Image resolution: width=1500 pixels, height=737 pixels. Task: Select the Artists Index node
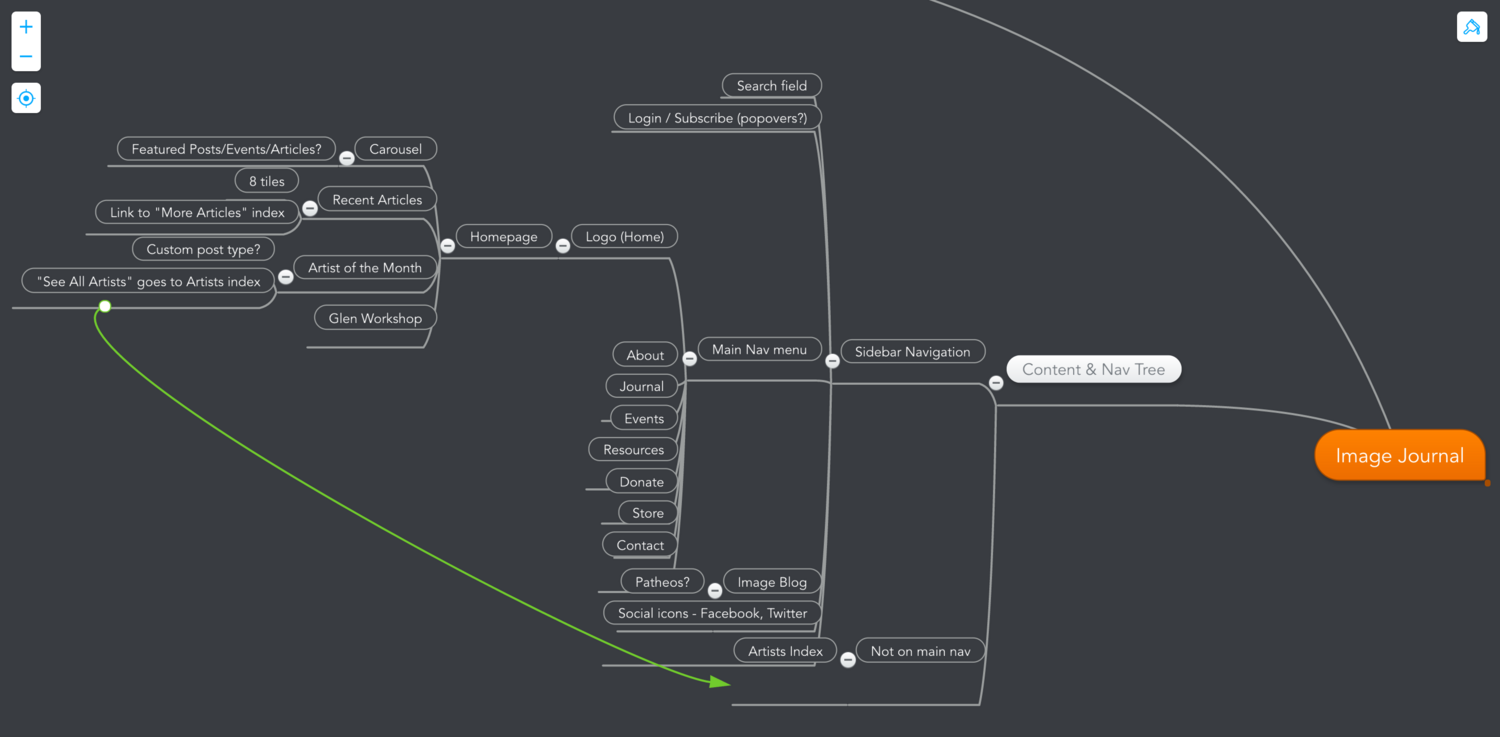785,650
